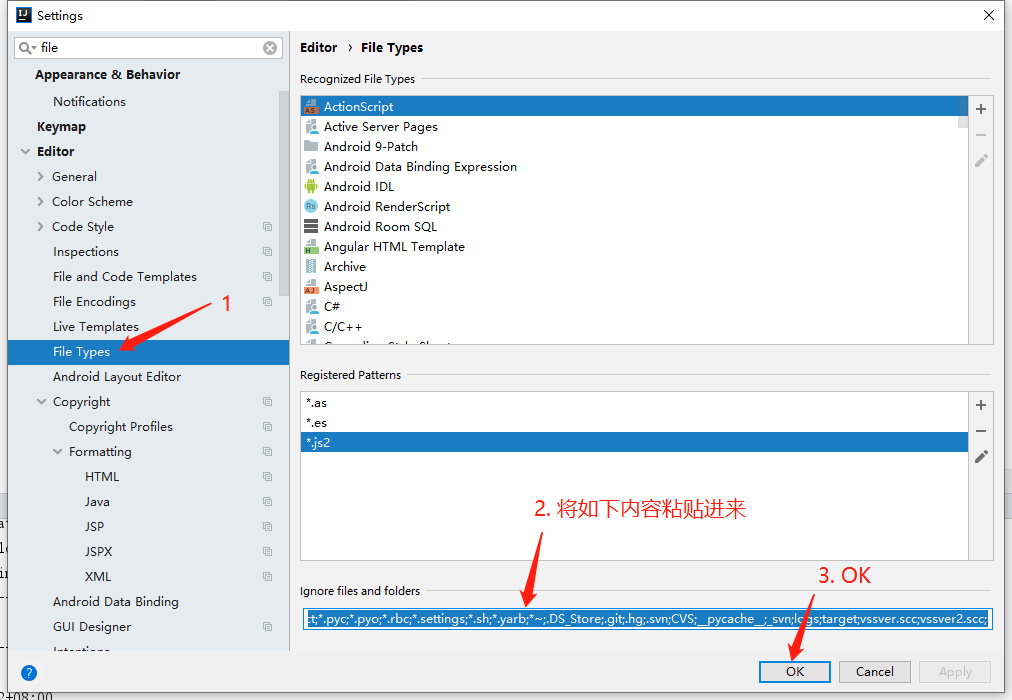Click the Android IDL robot icon

[311, 186]
